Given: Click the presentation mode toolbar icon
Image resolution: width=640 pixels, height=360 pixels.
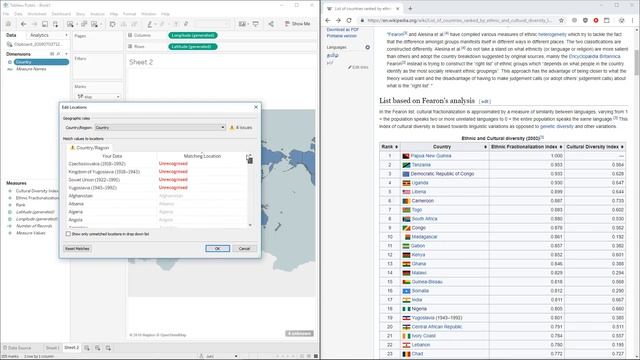Looking at the screenshot, I should coord(256,24).
